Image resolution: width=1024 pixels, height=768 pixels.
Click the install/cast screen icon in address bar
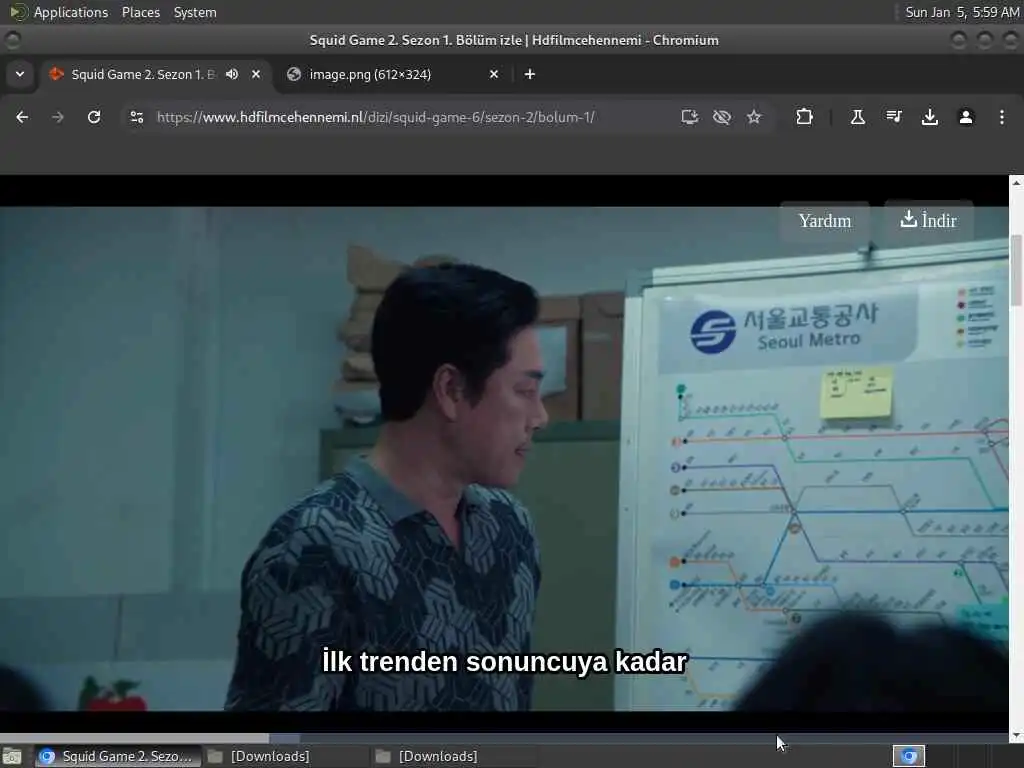(x=690, y=117)
